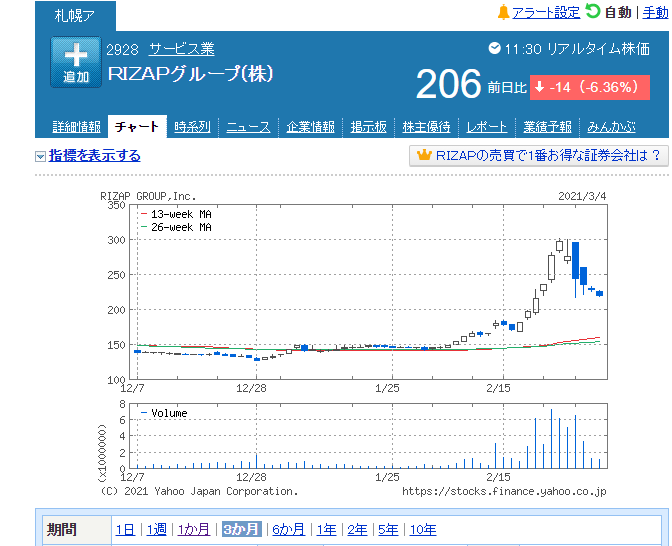The width and height of the screenshot is (672, 546).
Task: Set chart period to 5年
Action: (388, 530)
